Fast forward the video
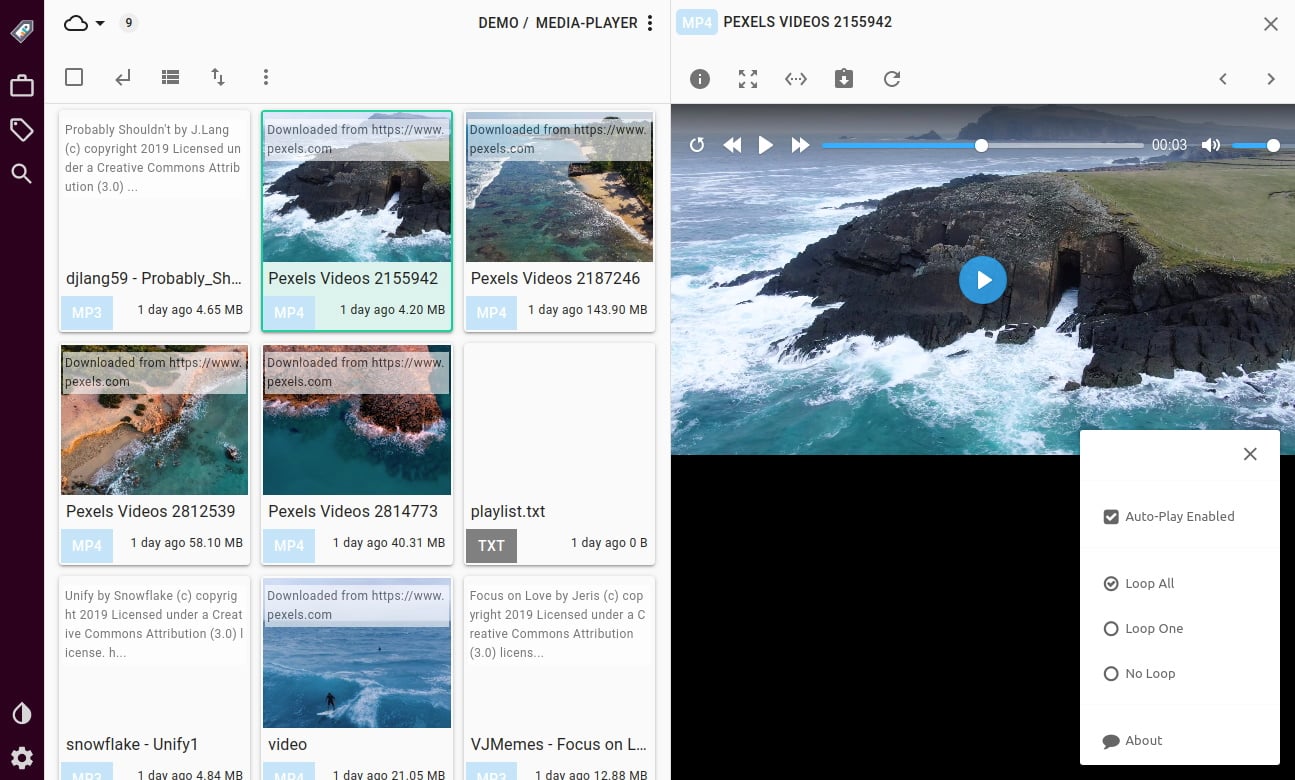 click(x=800, y=145)
